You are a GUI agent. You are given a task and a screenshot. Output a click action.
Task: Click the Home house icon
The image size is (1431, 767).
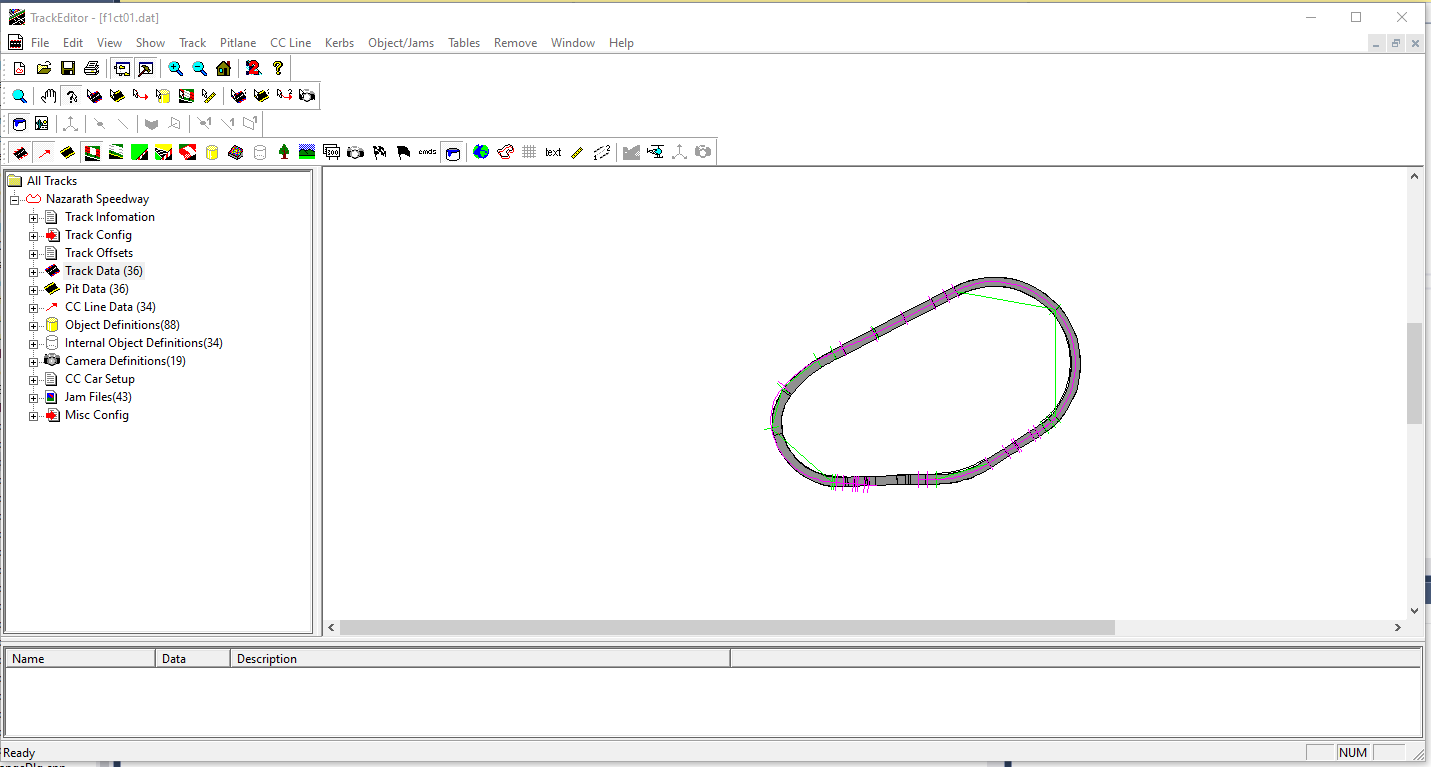223,68
